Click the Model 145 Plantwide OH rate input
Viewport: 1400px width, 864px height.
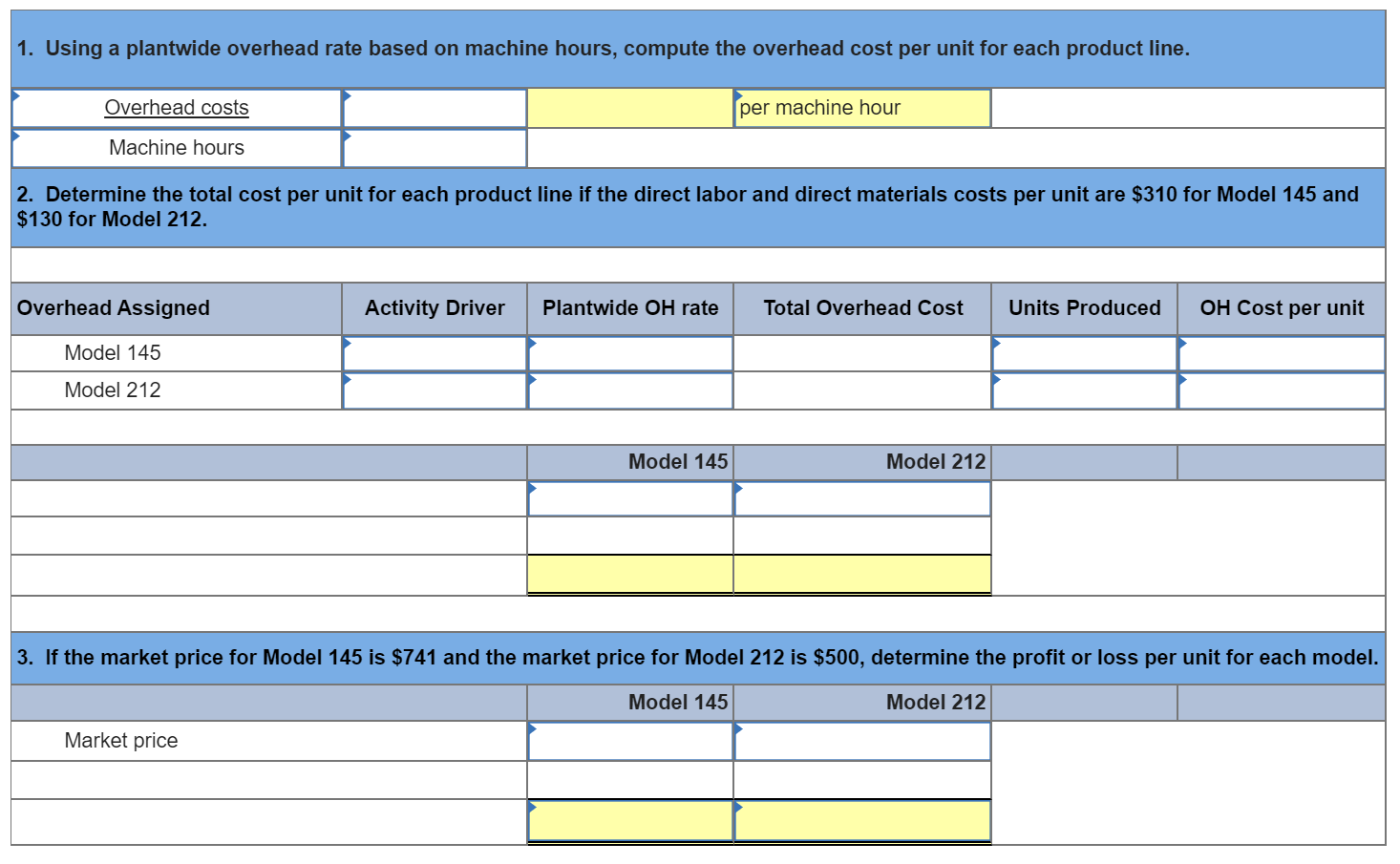click(630, 353)
